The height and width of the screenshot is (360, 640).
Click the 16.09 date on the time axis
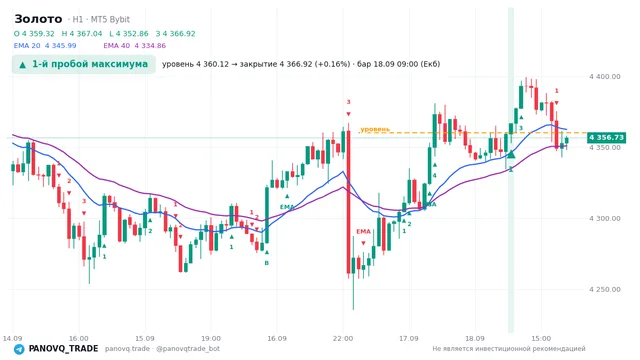[x=277, y=338]
